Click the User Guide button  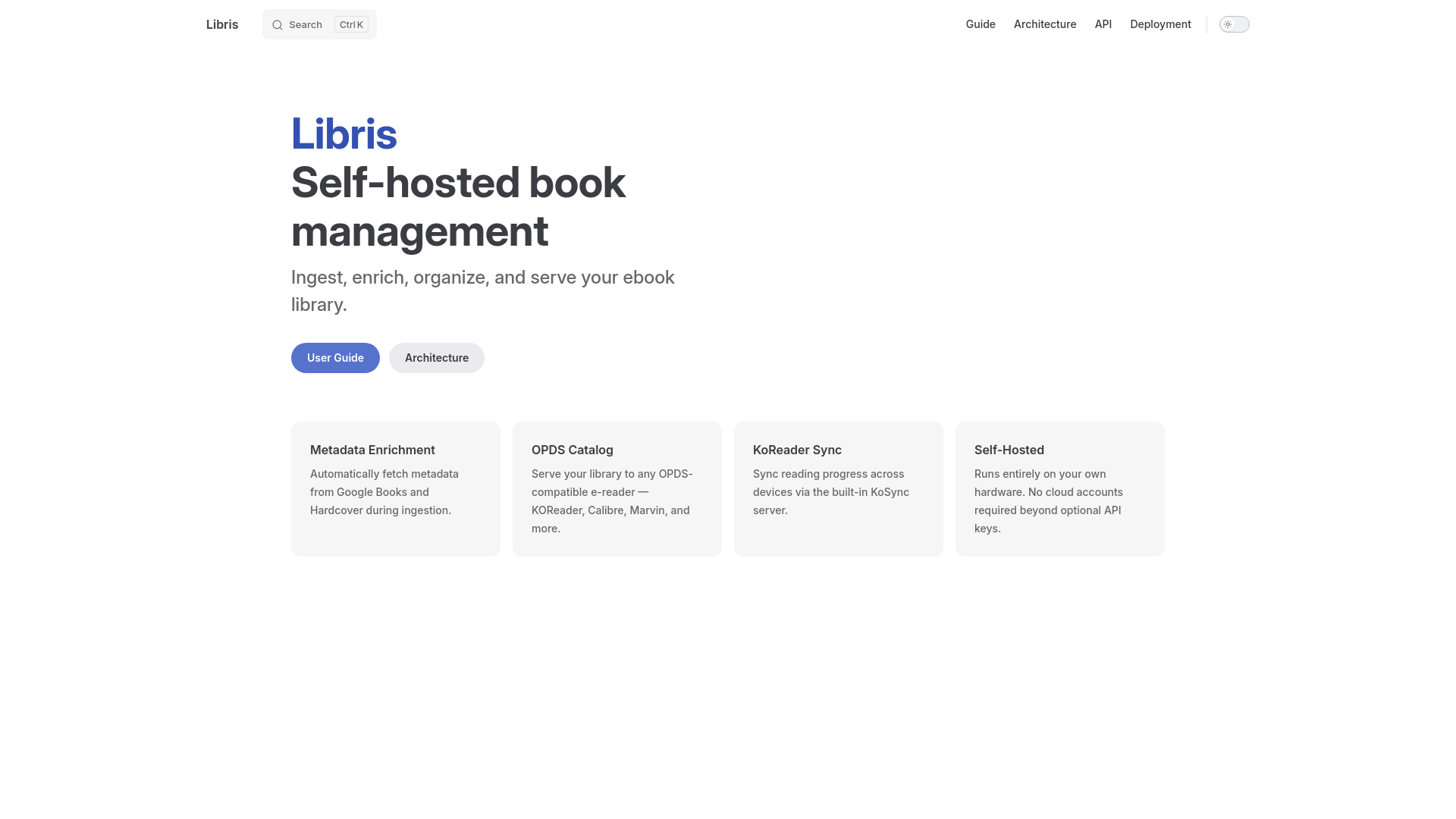click(335, 358)
